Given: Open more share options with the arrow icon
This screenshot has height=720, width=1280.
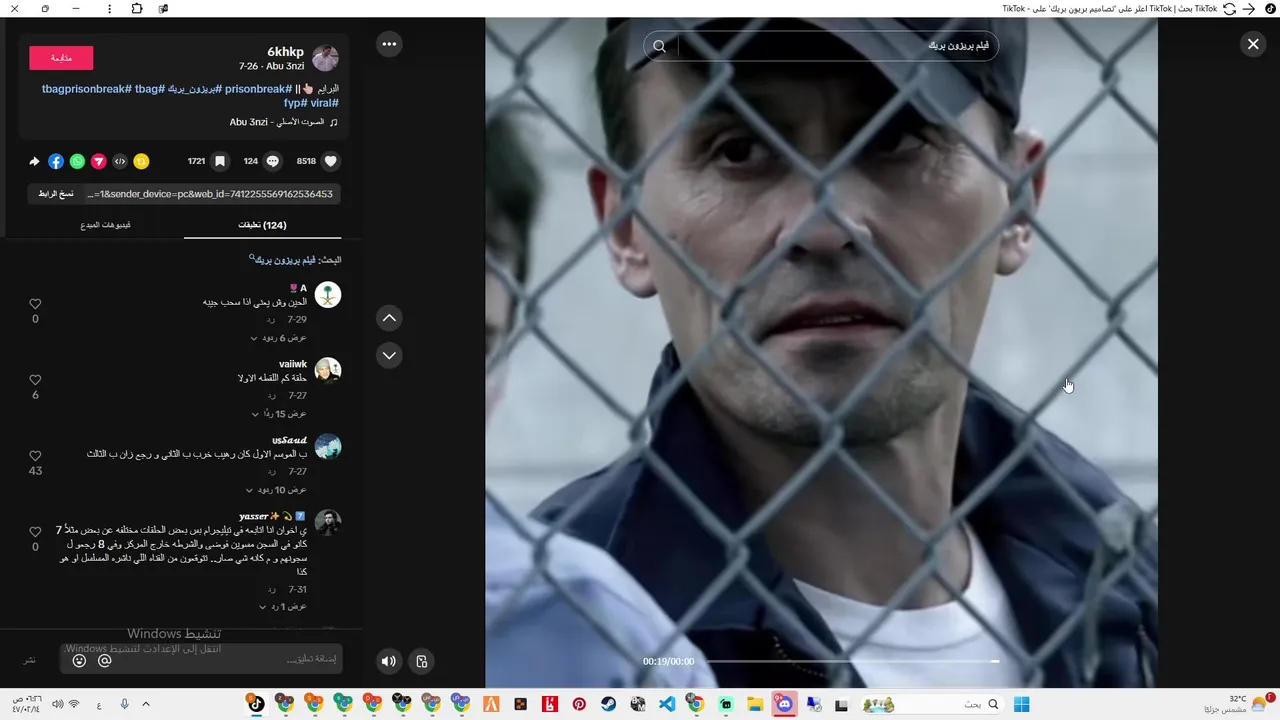Looking at the screenshot, I should click(x=34, y=161).
